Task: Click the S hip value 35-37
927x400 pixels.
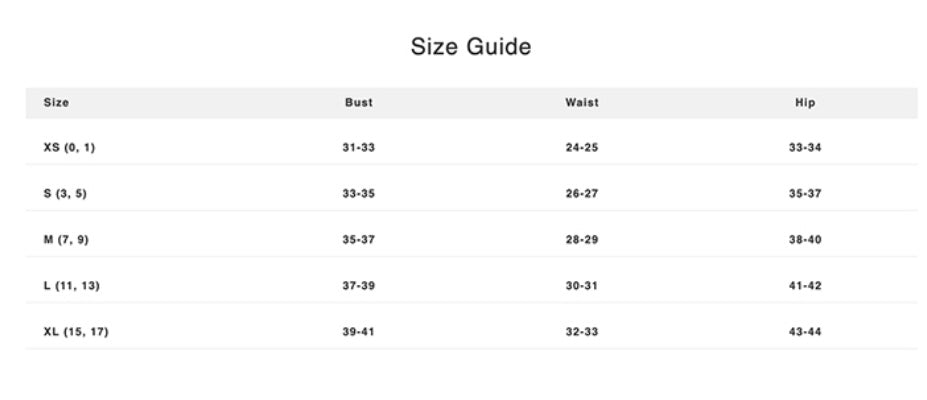Action: click(804, 194)
